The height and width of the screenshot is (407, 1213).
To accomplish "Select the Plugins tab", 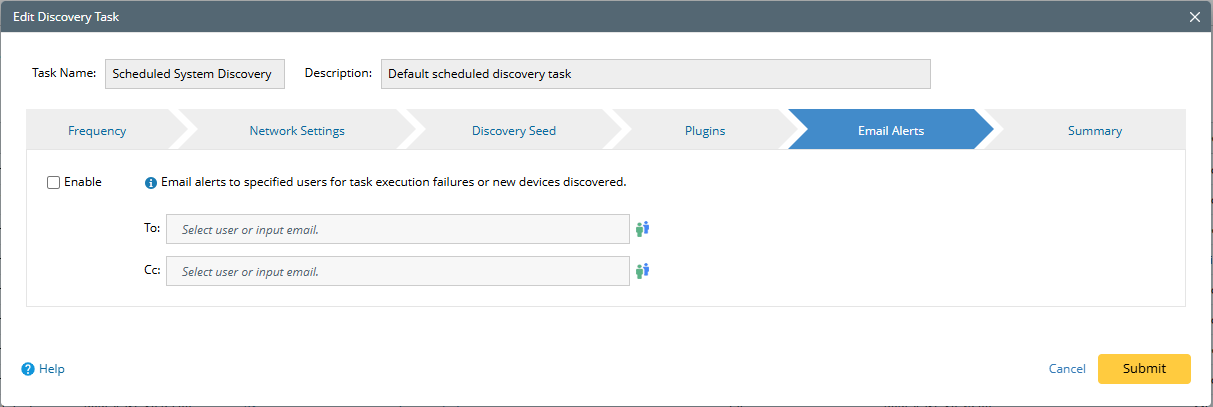I will 705,131.
